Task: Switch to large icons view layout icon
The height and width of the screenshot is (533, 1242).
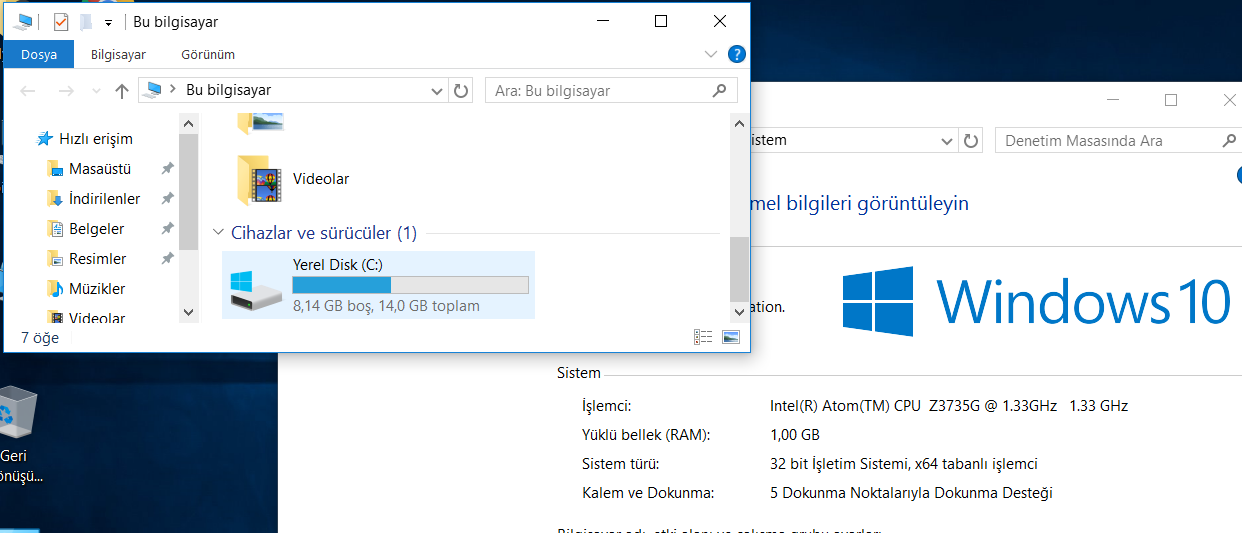Action: 731,338
